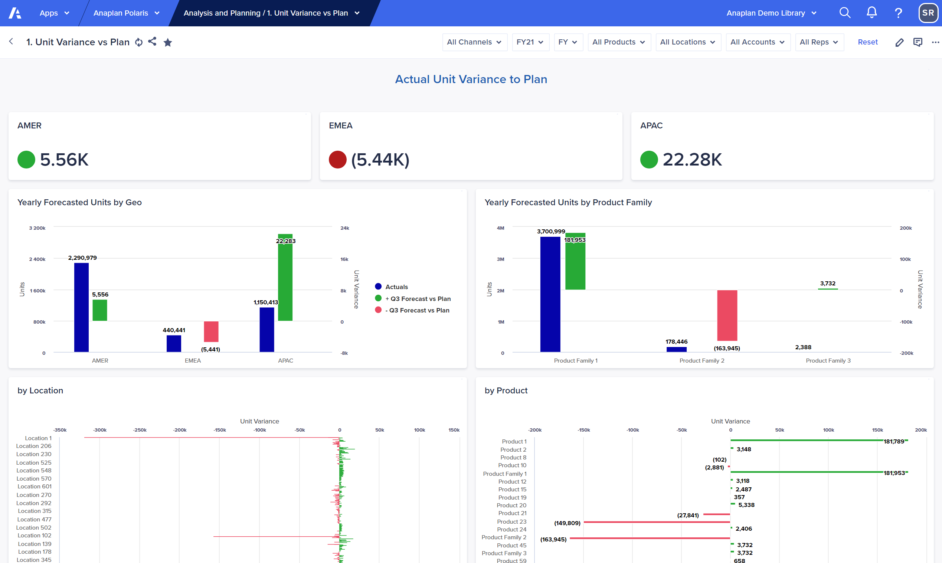
Task: Open the All Products filter dropdown
Action: (618, 42)
